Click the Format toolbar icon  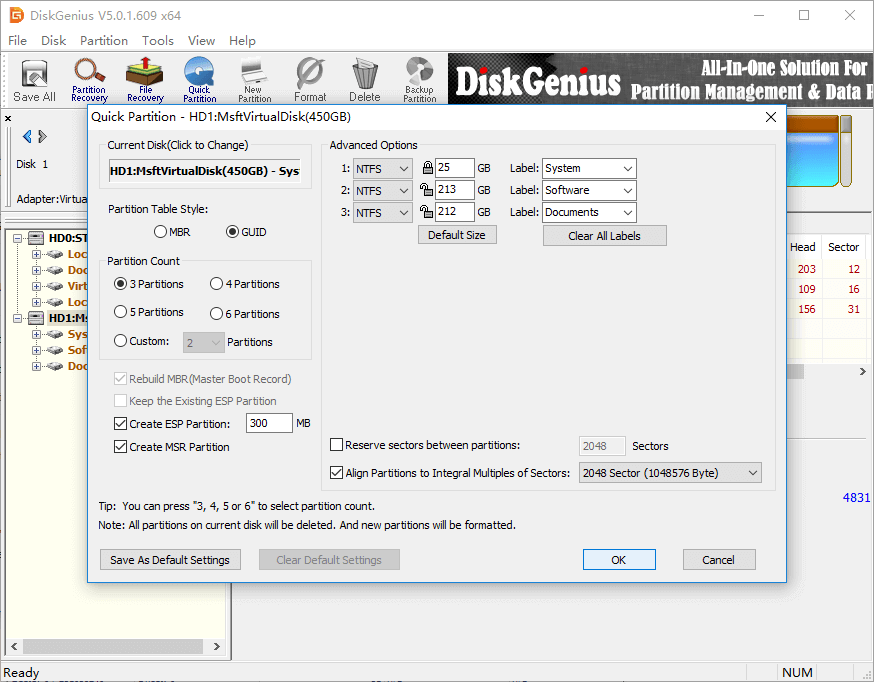[310, 80]
